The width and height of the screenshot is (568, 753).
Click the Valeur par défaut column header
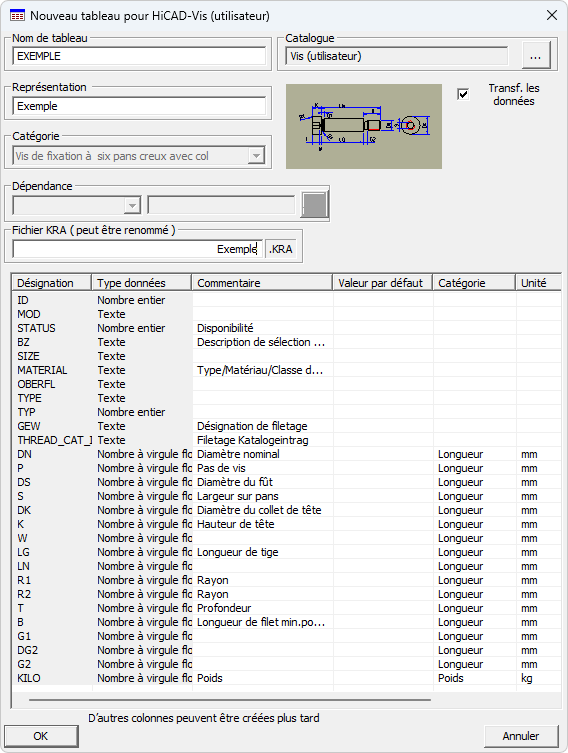tap(383, 283)
